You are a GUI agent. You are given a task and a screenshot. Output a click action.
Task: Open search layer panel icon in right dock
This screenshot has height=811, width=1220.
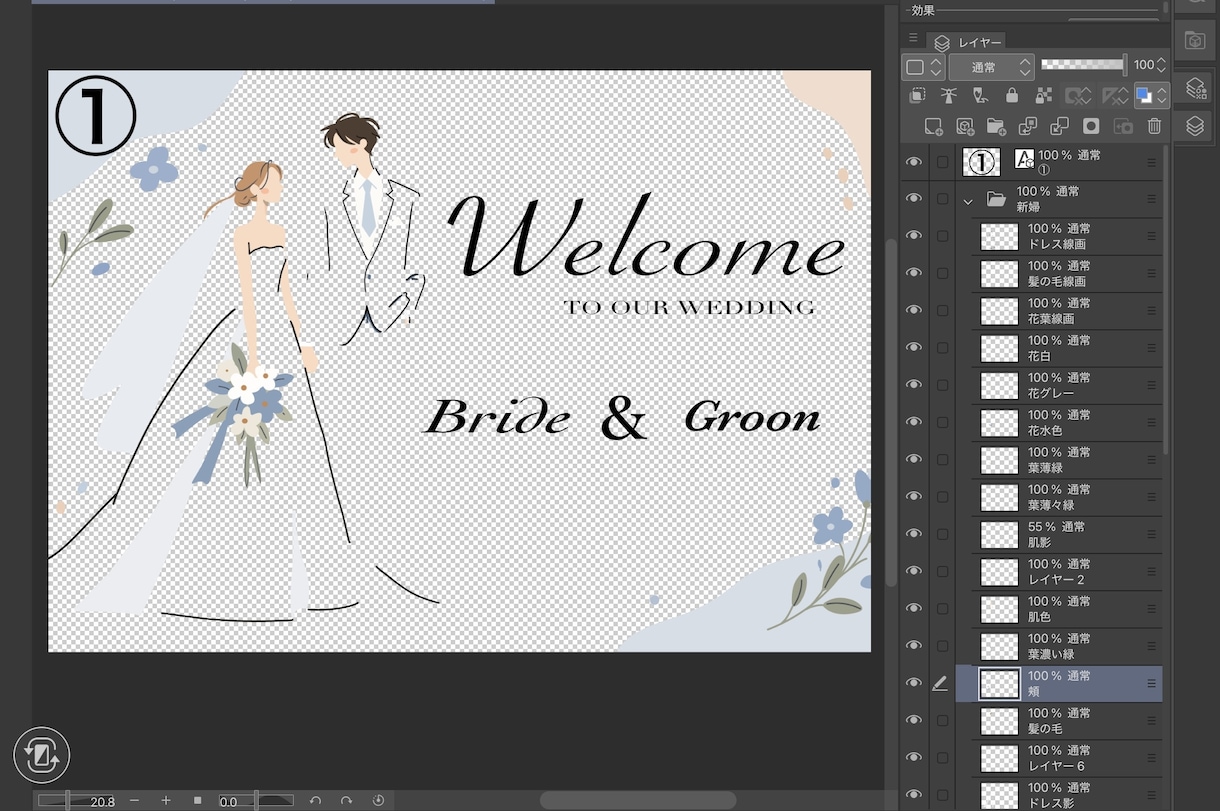click(1194, 89)
